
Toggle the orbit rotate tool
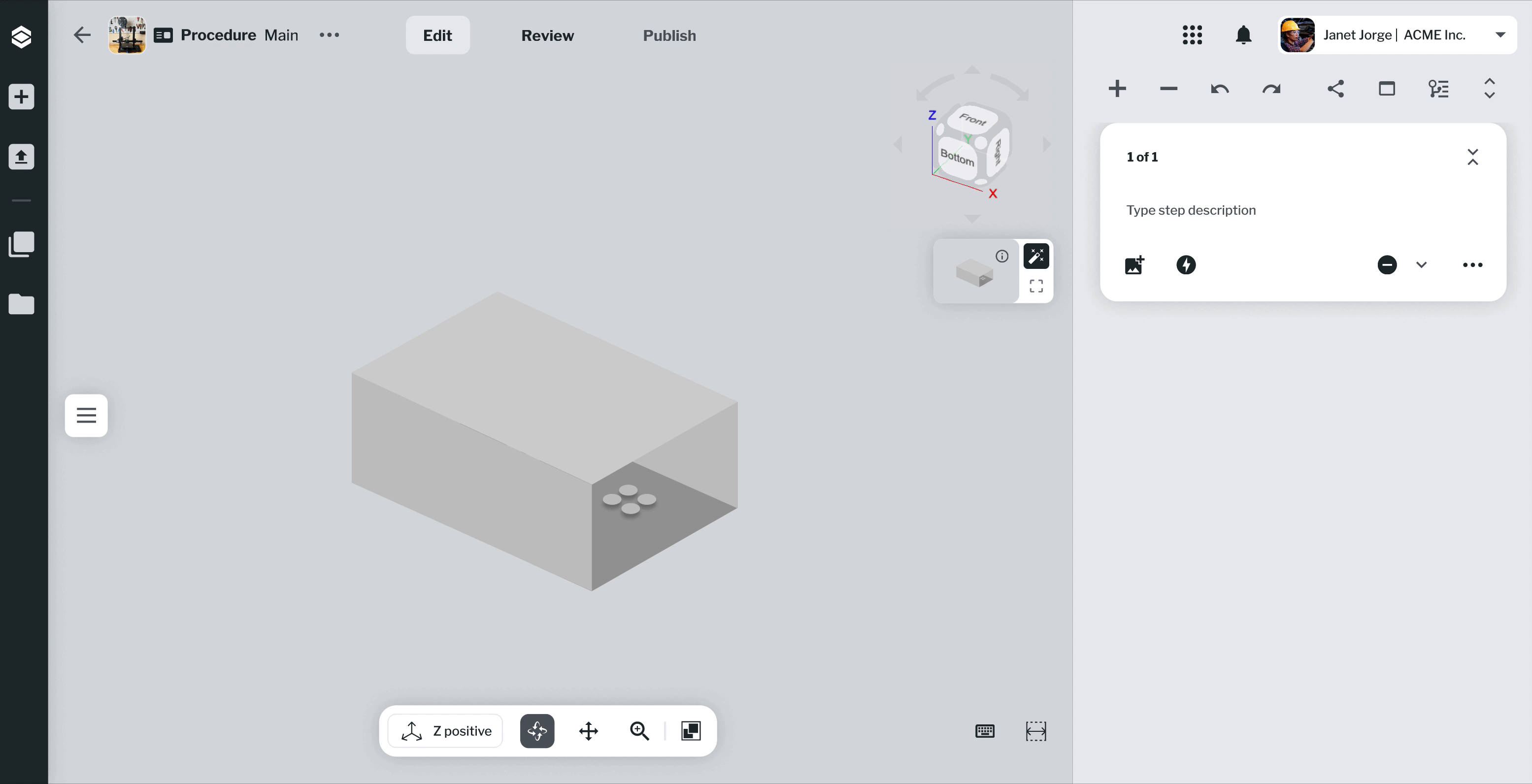pyautogui.click(x=537, y=731)
